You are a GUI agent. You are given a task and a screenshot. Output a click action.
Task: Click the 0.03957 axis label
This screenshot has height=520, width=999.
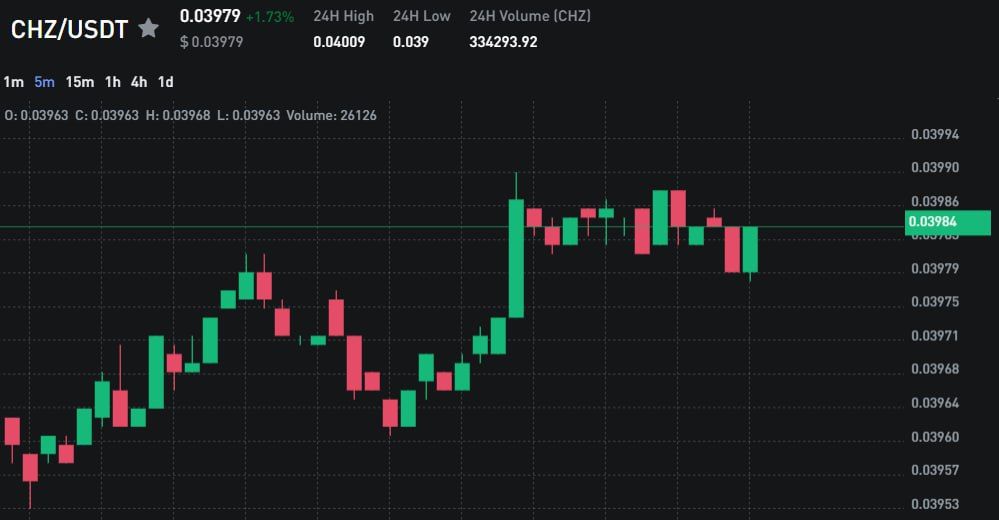coord(935,470)
